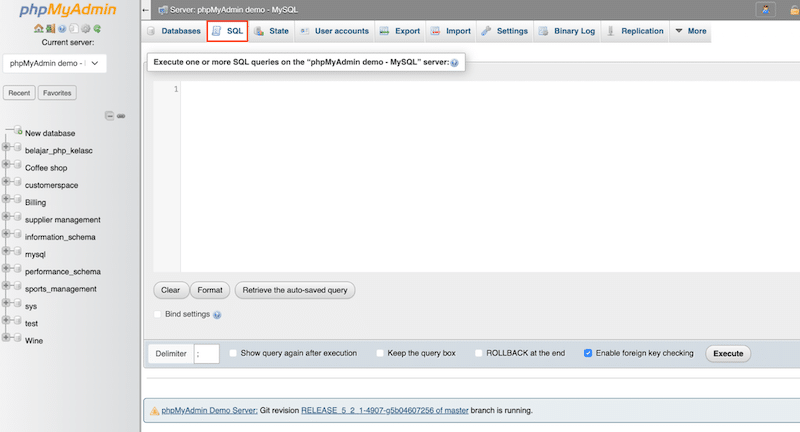The width and height of the screenshot is (800, 432).
Task: Toggle the link with main panel chain icon
Action: tap(121, 116)
